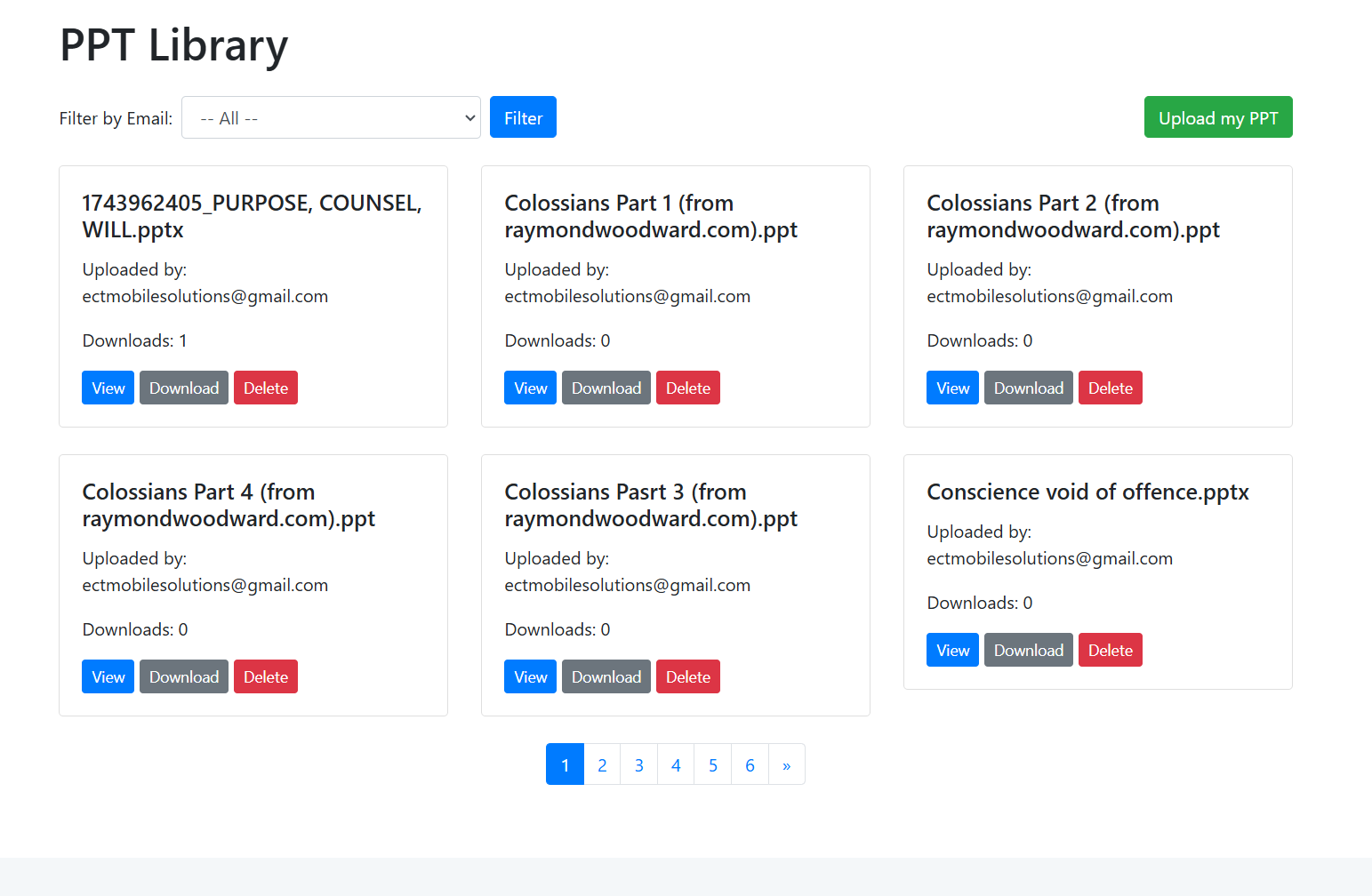This screenshot has width=1372, height=896.
Task: Download Colossians Pasrt 3
Action: pyautogui.click(x=606, y=676)
